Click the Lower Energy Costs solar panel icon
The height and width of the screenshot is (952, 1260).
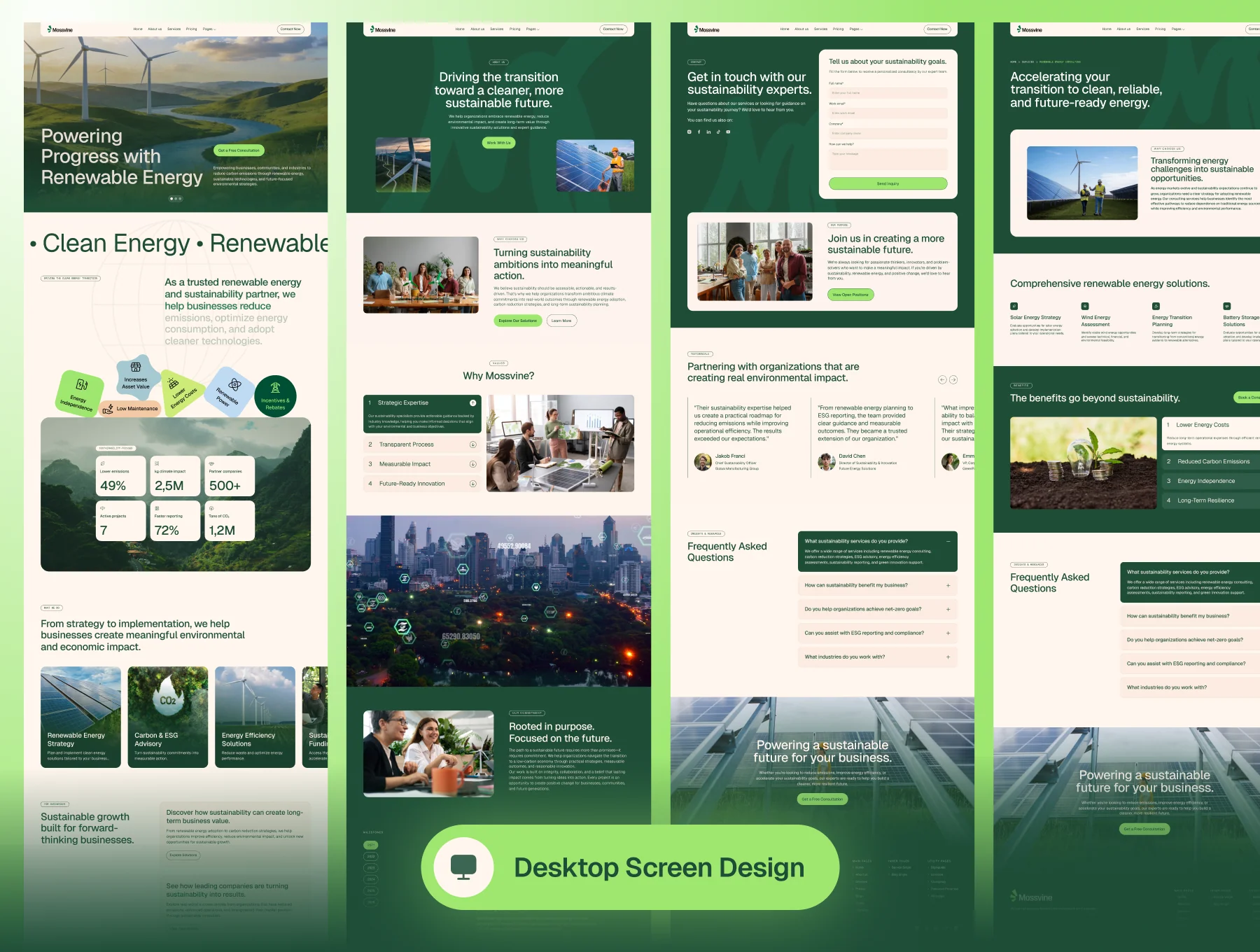point(173,383)
